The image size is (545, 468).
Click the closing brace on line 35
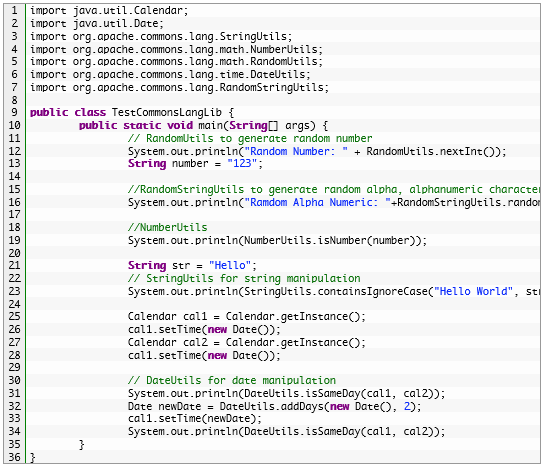pos(82,444)
